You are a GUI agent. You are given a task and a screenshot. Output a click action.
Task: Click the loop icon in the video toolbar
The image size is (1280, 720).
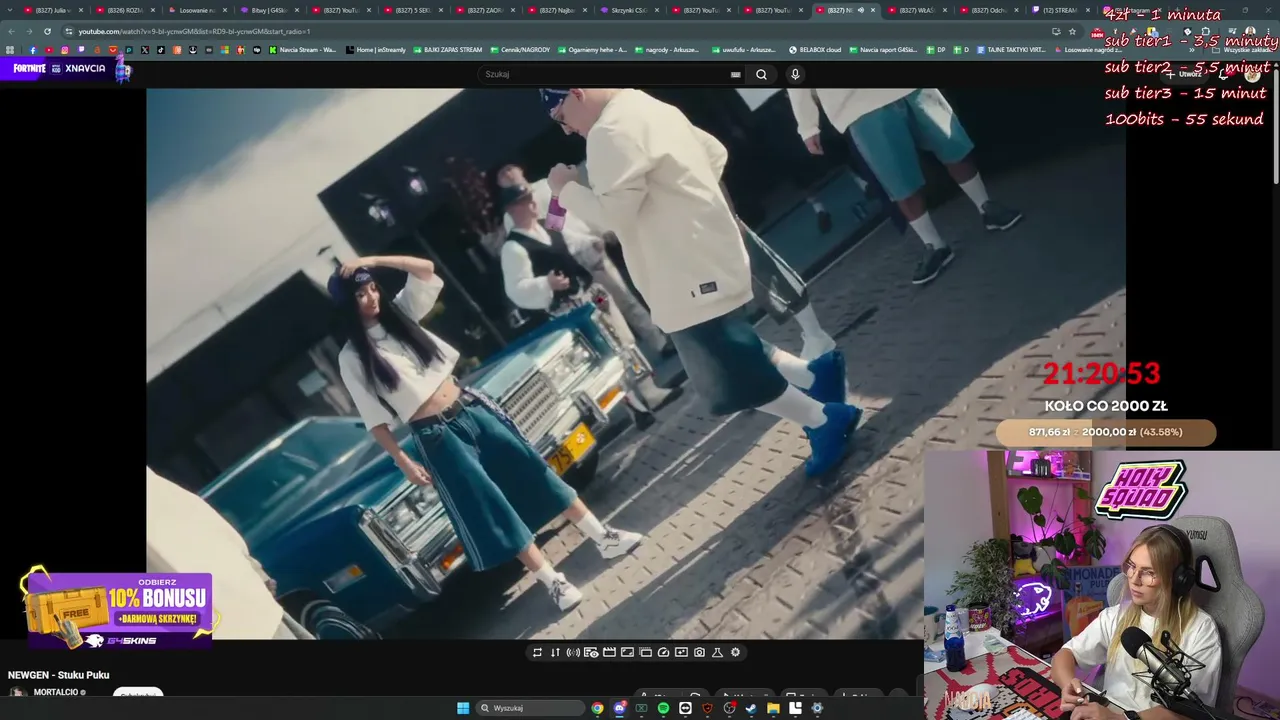537,652
